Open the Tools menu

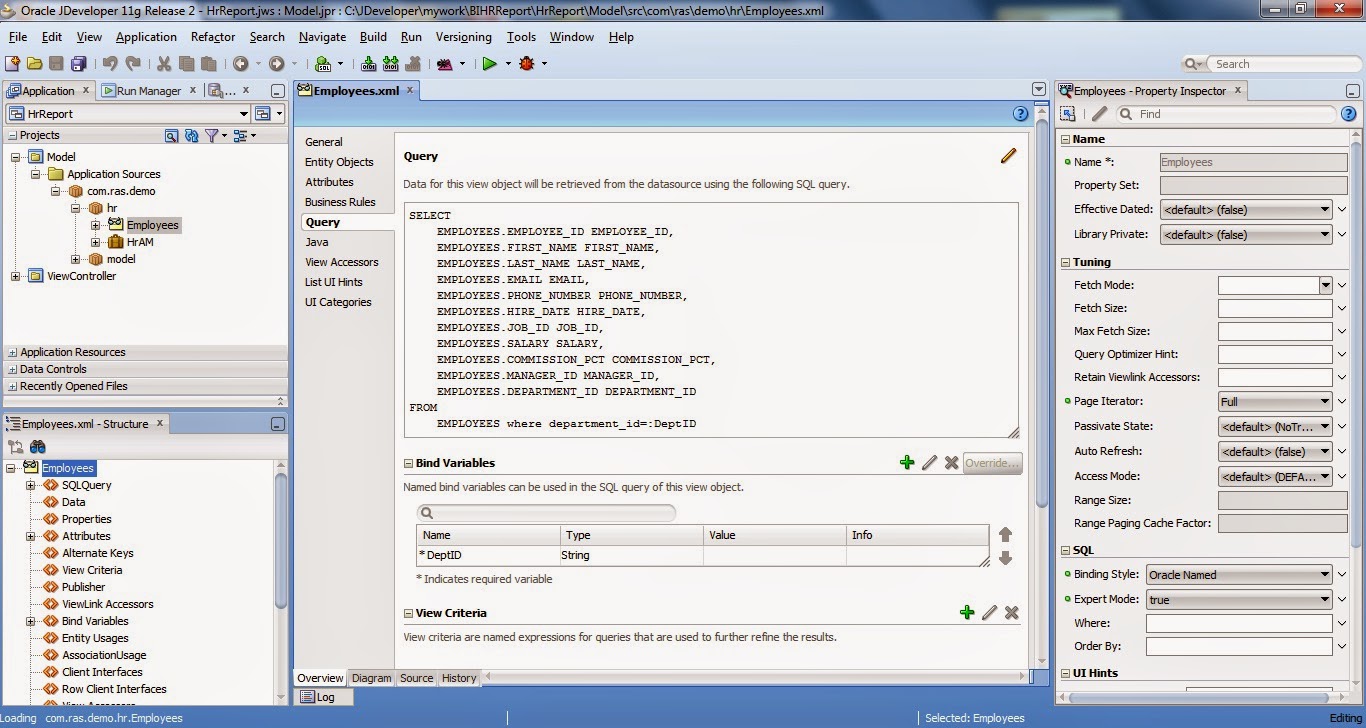click(x=521, y=37)
